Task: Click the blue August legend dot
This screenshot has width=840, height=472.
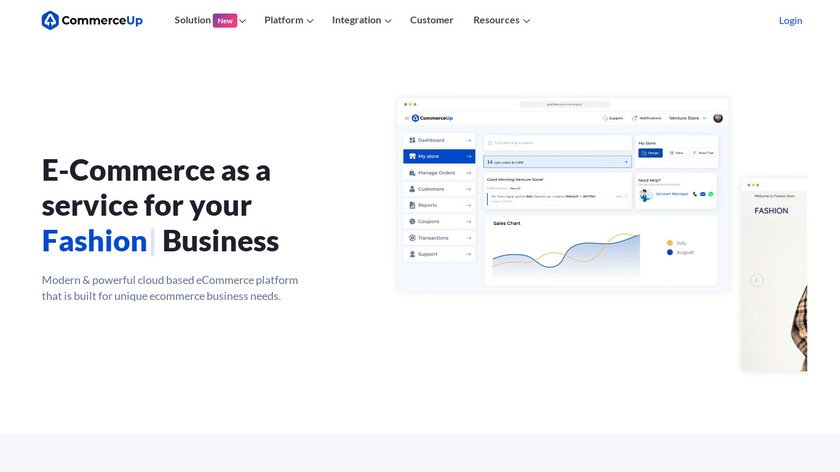Action: [x=670, y=252]
